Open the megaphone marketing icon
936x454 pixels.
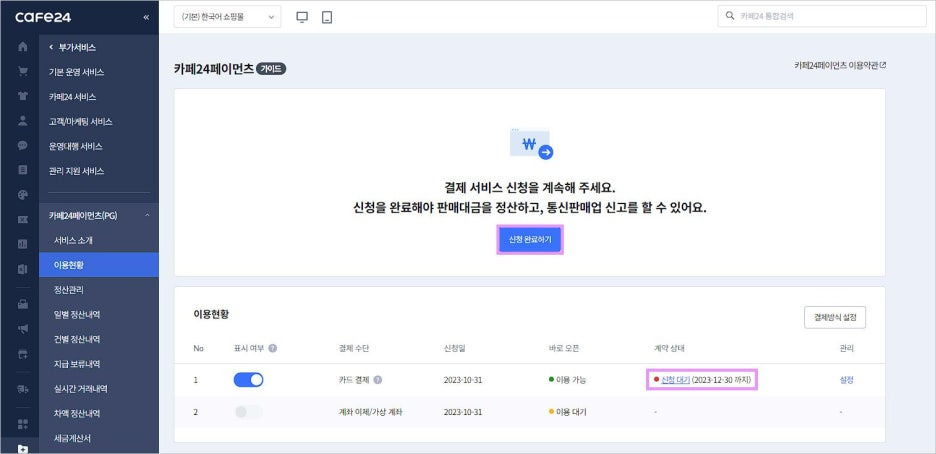pyautogui.click(x=23, y=329)
